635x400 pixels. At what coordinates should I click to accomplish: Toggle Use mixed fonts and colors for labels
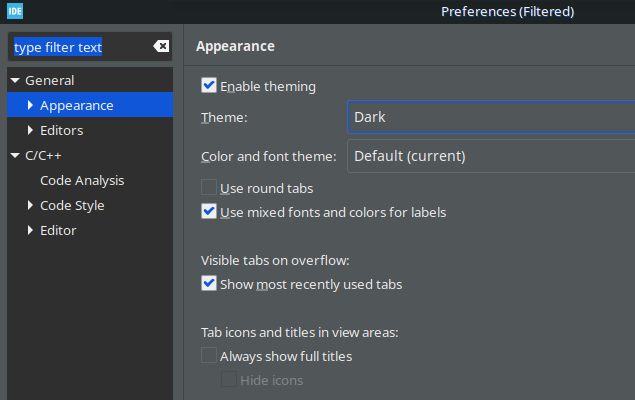[209, 212]
